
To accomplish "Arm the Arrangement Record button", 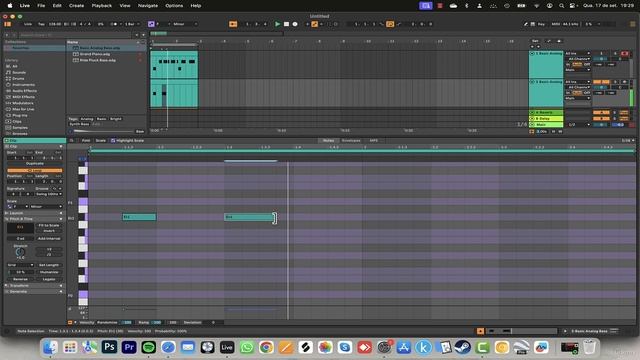I will [295, 24].
